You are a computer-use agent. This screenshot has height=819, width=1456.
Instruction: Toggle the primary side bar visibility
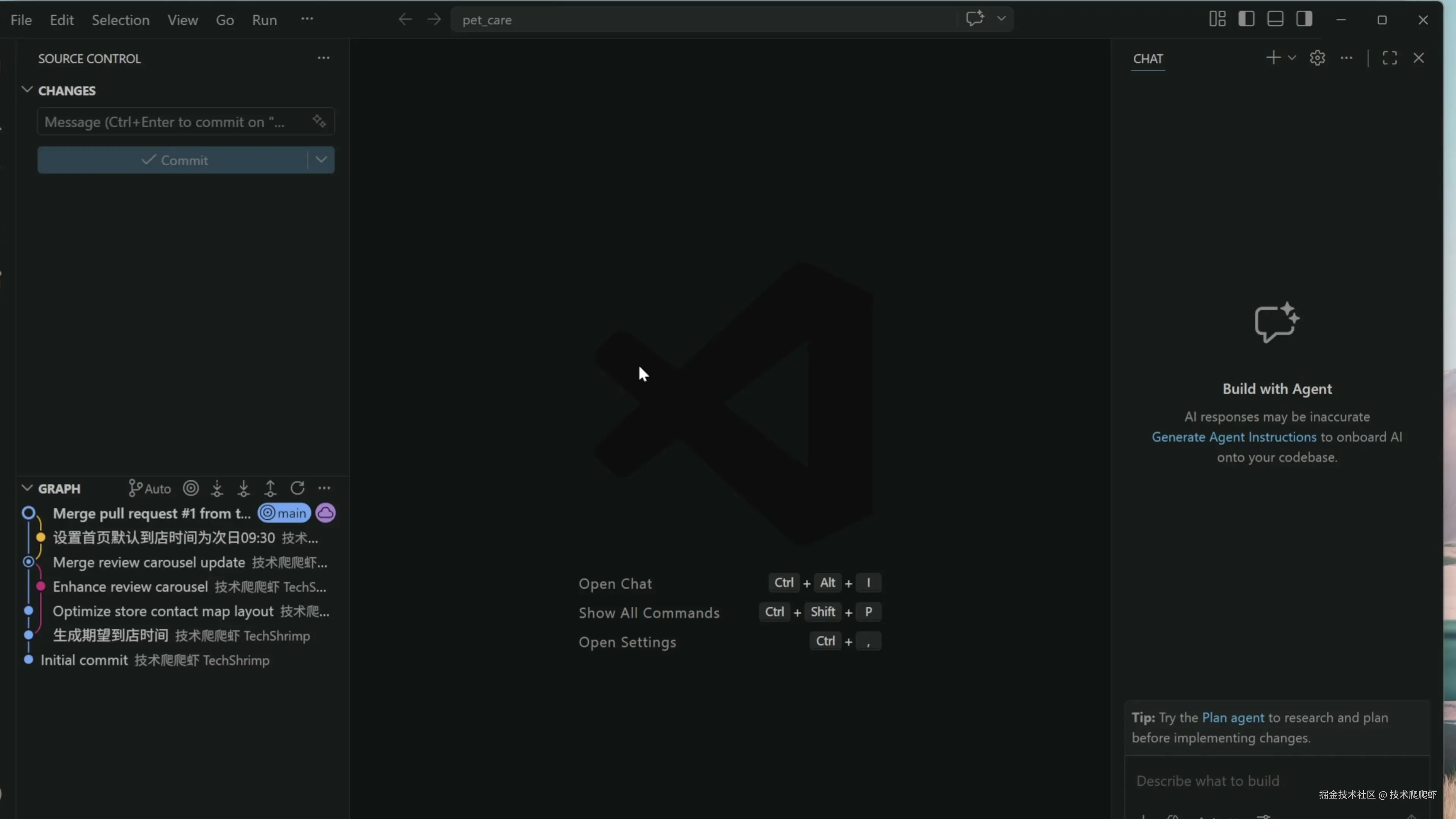[x=1246, y=19]
